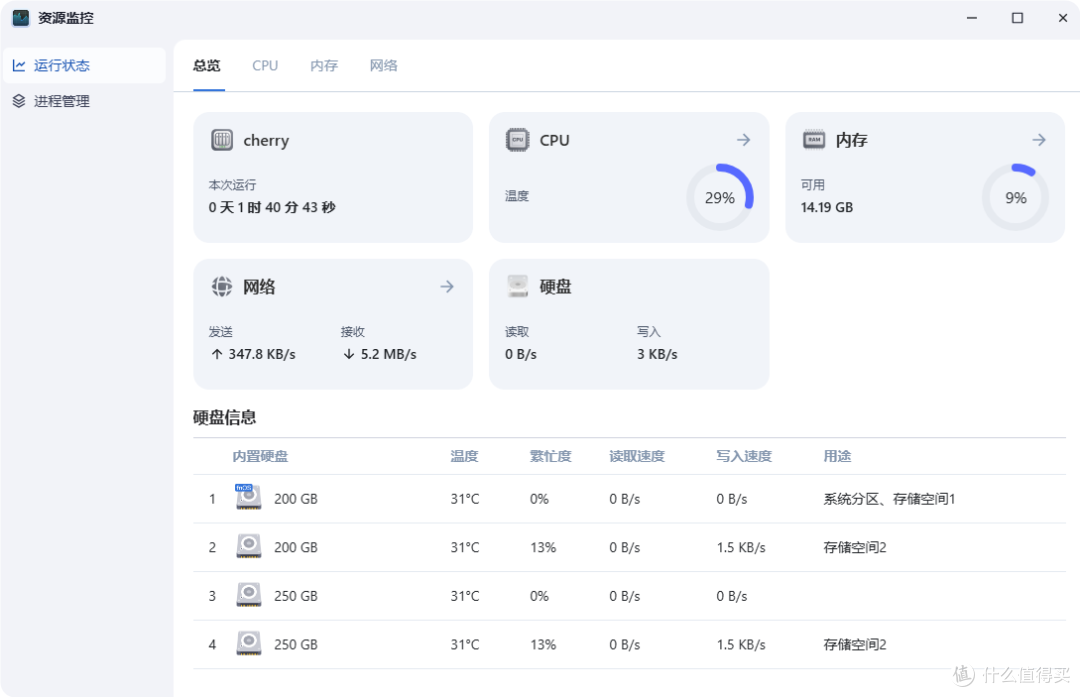Click the drive icon of disk 2
Viewport: 1080px width, 697px height.
(247, 546)
